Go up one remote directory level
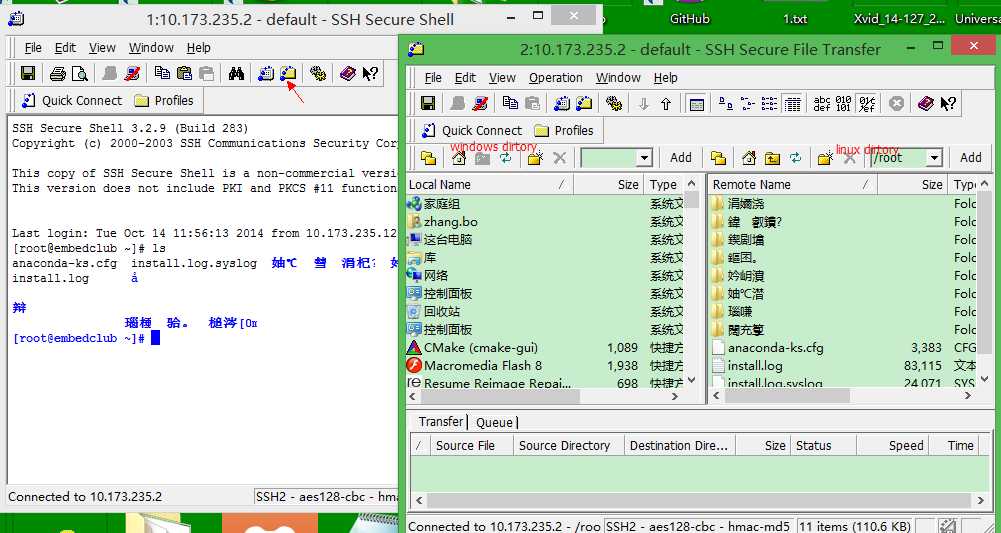This screenshot has width=1001, height=533. (x=772, y=158)
